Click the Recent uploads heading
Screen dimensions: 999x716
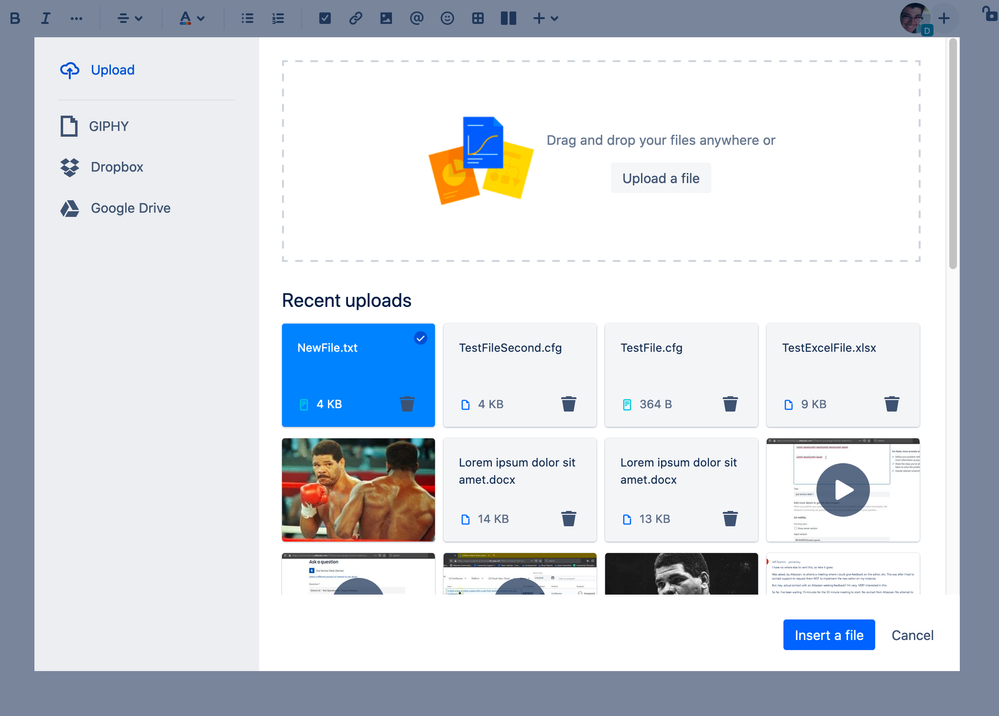click(347, 301)
